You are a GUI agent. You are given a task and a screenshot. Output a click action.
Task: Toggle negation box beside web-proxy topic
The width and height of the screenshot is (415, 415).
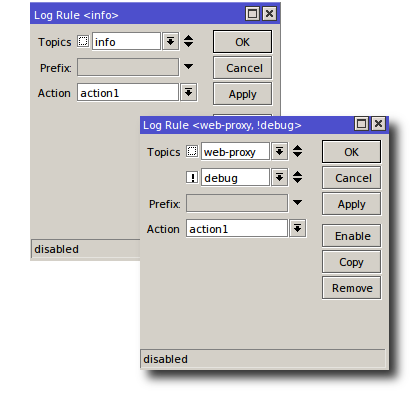coord(192,151)
